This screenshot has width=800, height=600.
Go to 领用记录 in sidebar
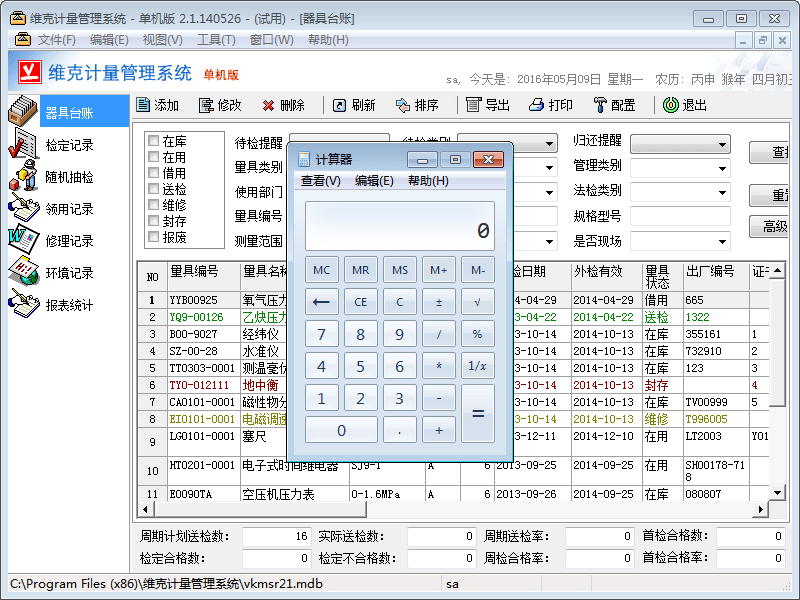tap(68, 209)
